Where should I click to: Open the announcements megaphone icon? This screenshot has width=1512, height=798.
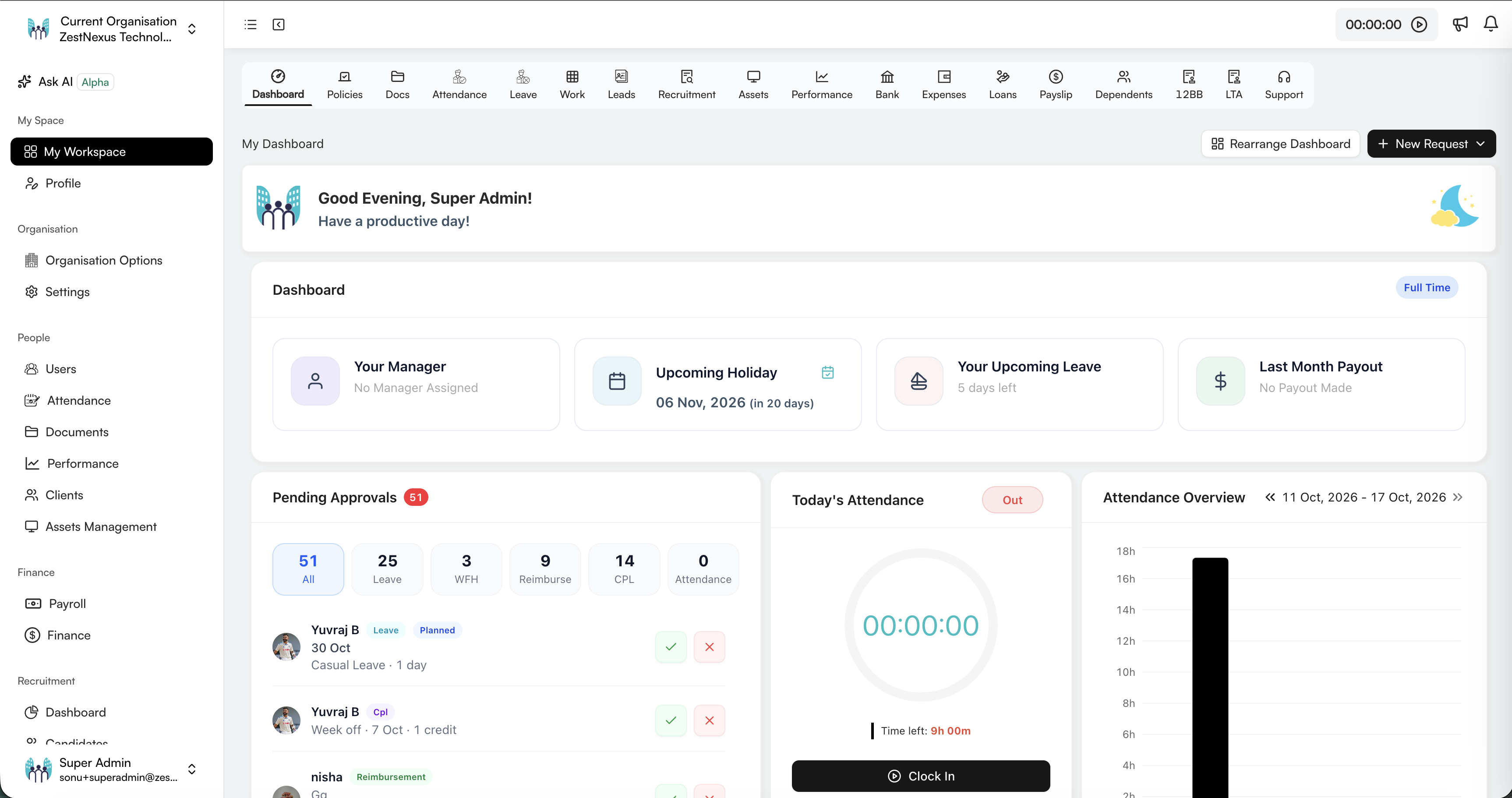coord(1460,24)
